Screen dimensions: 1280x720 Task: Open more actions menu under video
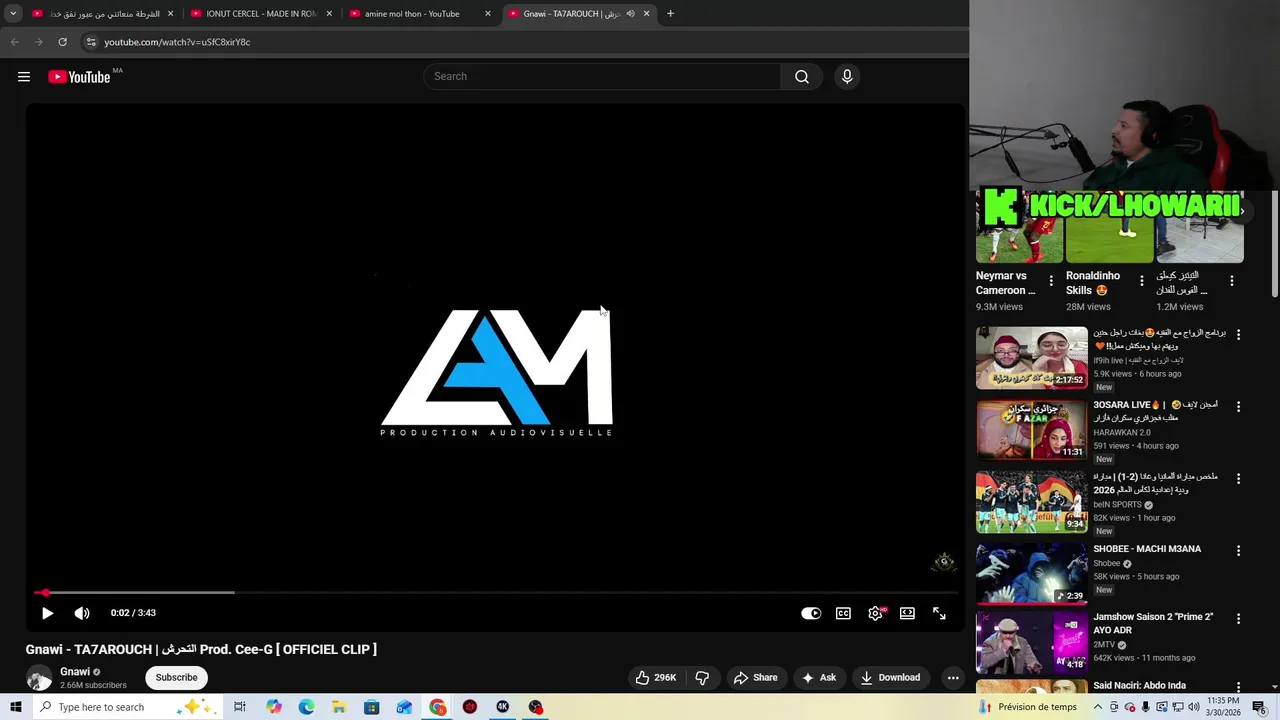point(953,677)
